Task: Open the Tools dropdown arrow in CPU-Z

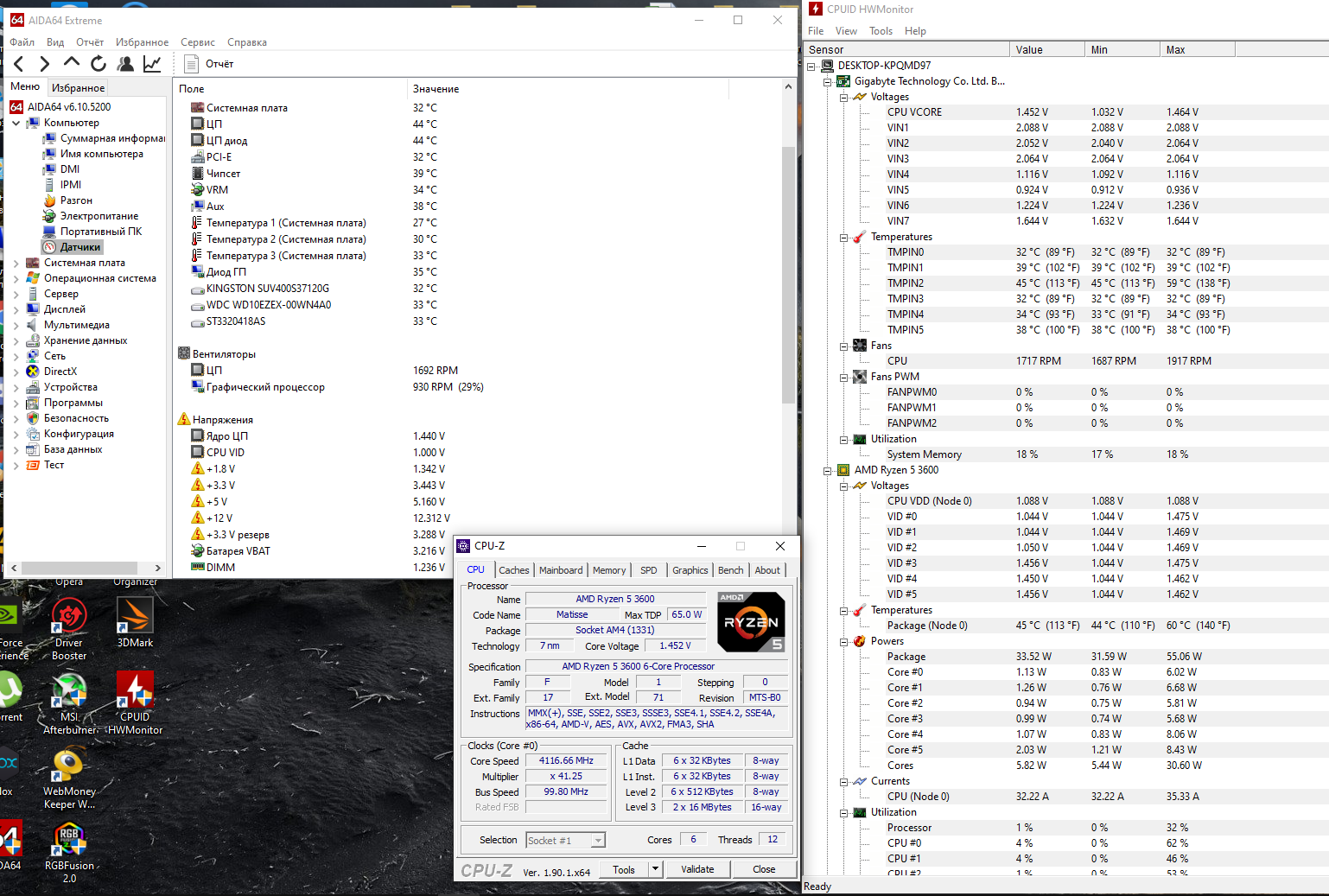Action: pyautogui.click(x=655, y=869)
